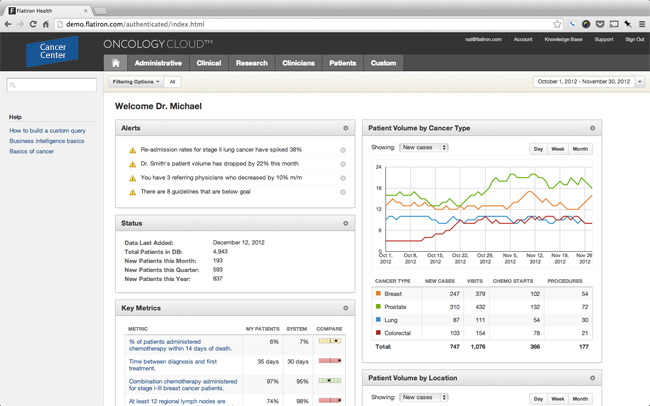Open the date range dropdown
Image resolution: width=650 pixels, height=406 pixels.
click(588, 82)
